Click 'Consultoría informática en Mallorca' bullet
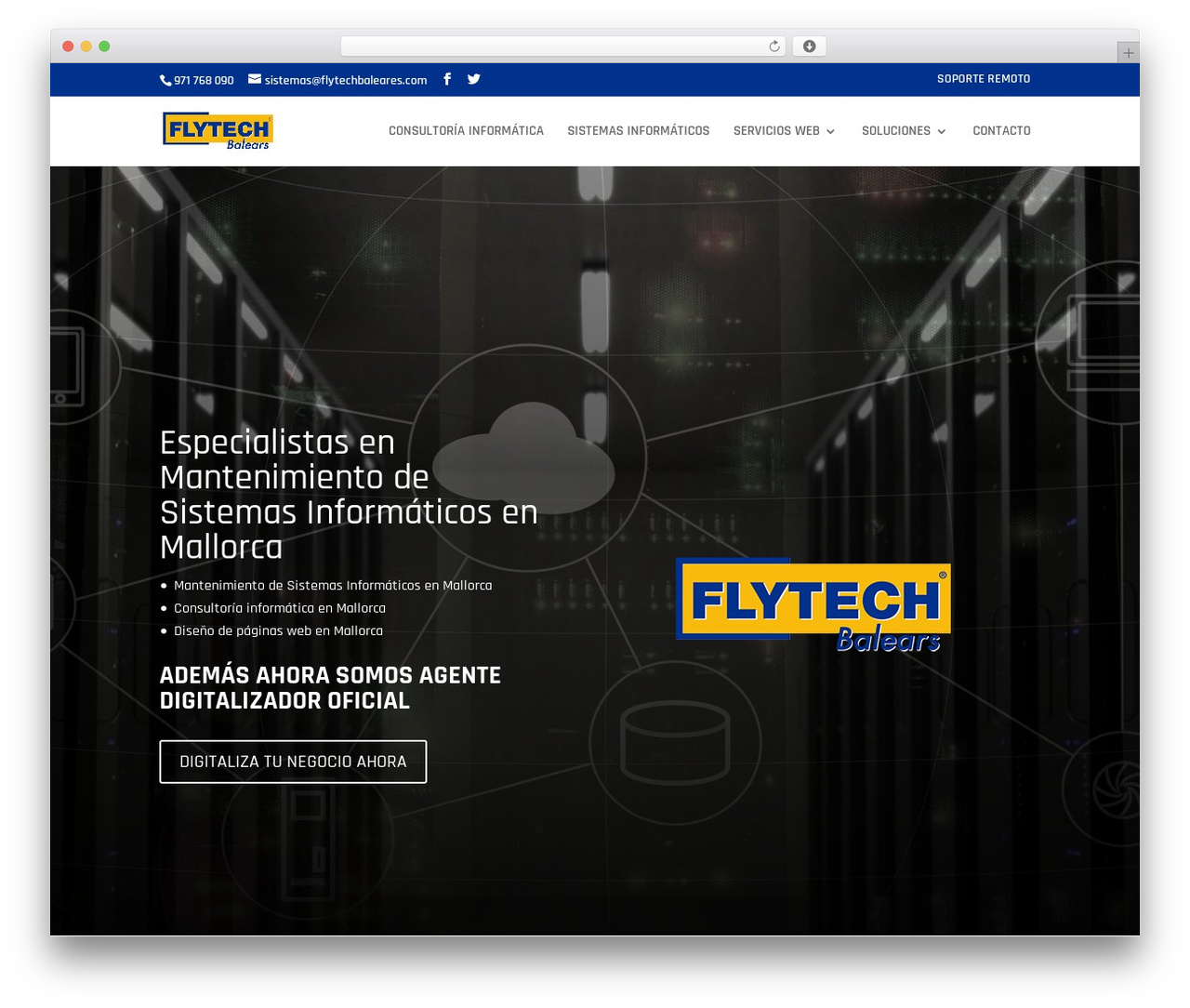The image size is (1190, 1008). [x=280, y=608]
